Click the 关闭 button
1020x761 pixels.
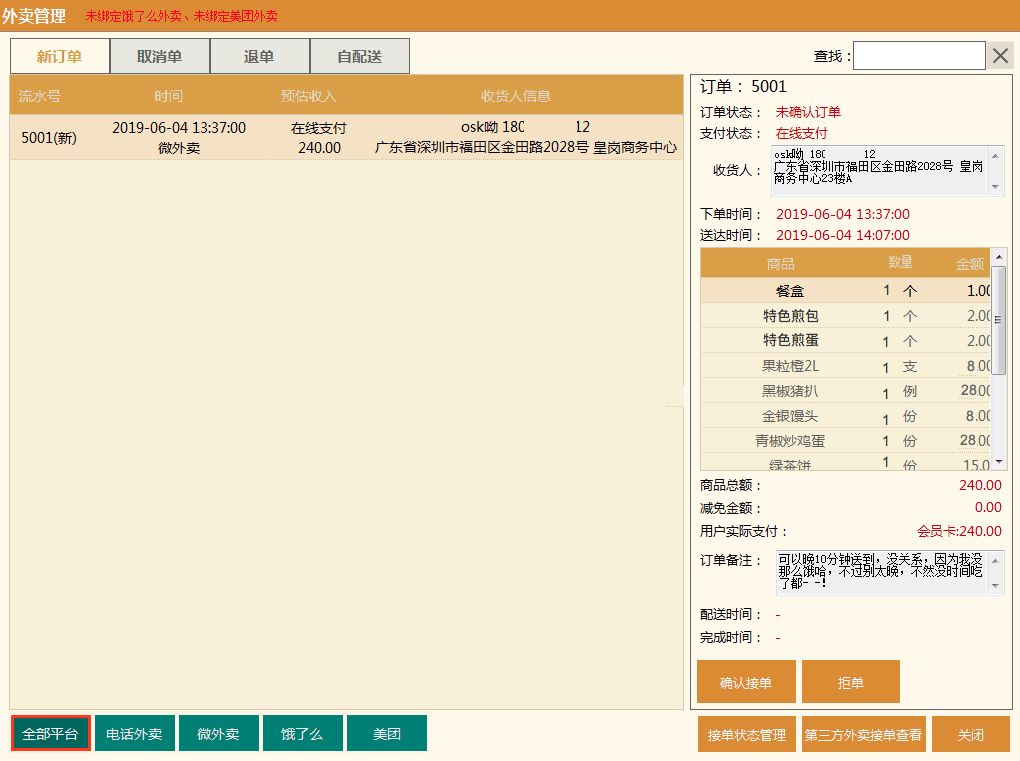(971, 734)
